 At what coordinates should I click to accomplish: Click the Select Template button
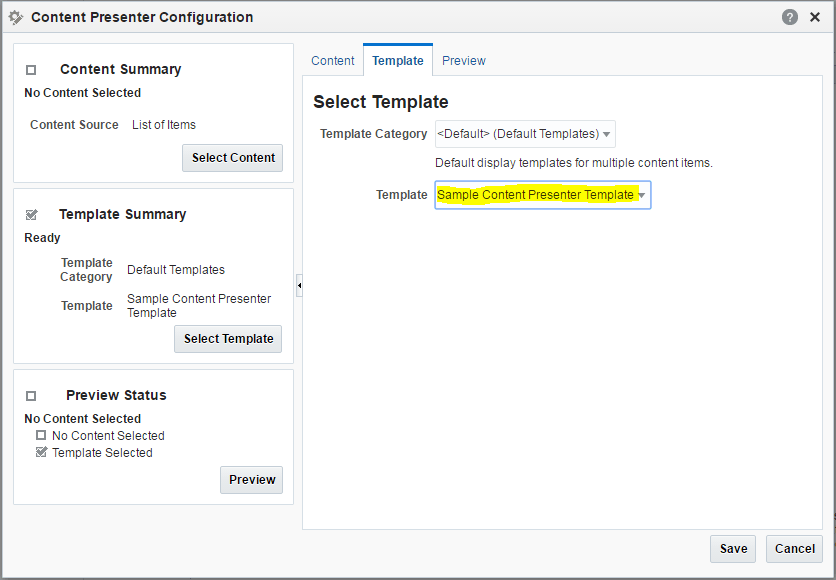point(228,339)
